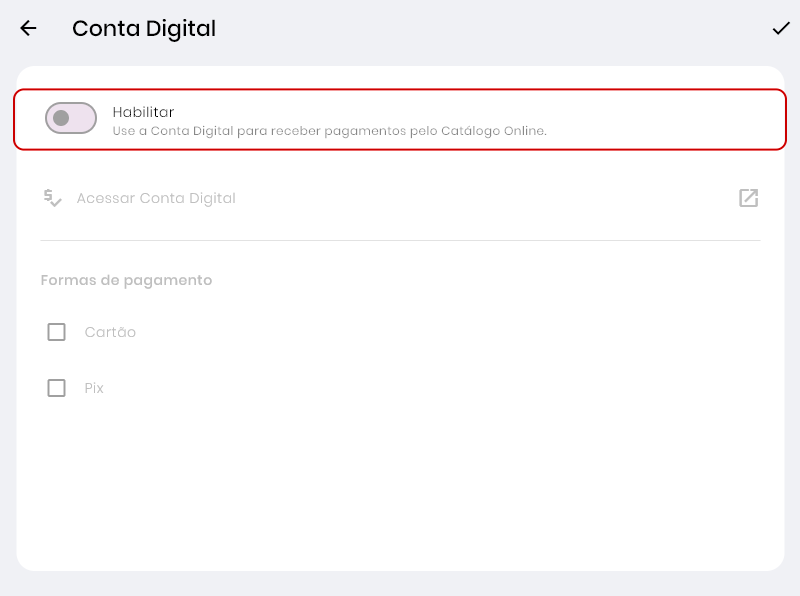Click the Formas de pagamento heading
Screen dimensions: 800x596
click(126, 280)
